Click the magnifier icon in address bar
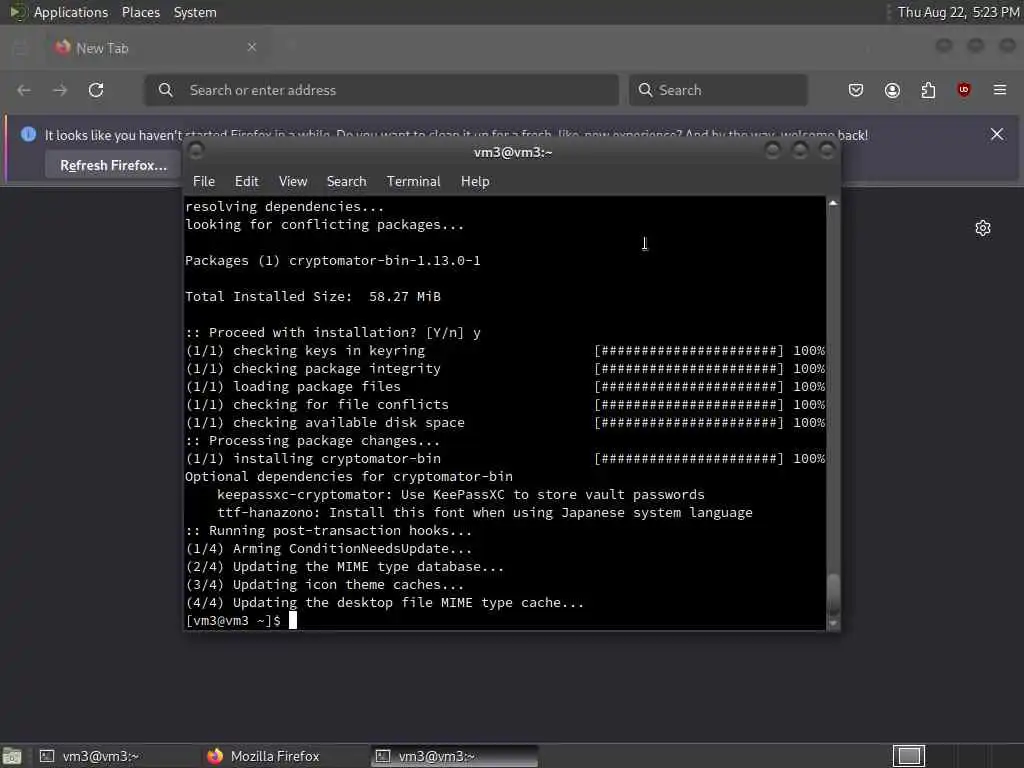The width and height of the screenshot is (1024, 768). click(166, 90)
